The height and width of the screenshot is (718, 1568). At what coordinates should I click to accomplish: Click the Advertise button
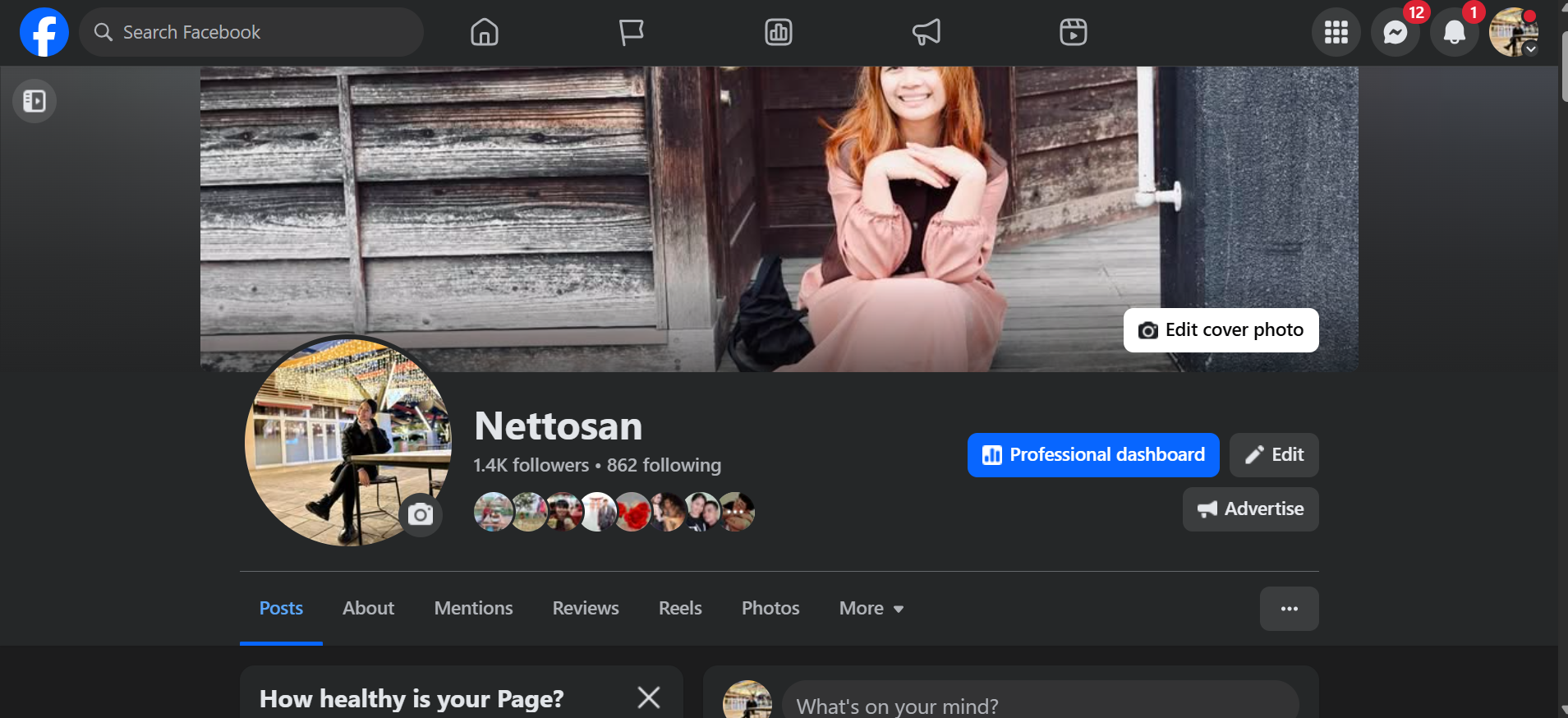(x=1251, y=509)
